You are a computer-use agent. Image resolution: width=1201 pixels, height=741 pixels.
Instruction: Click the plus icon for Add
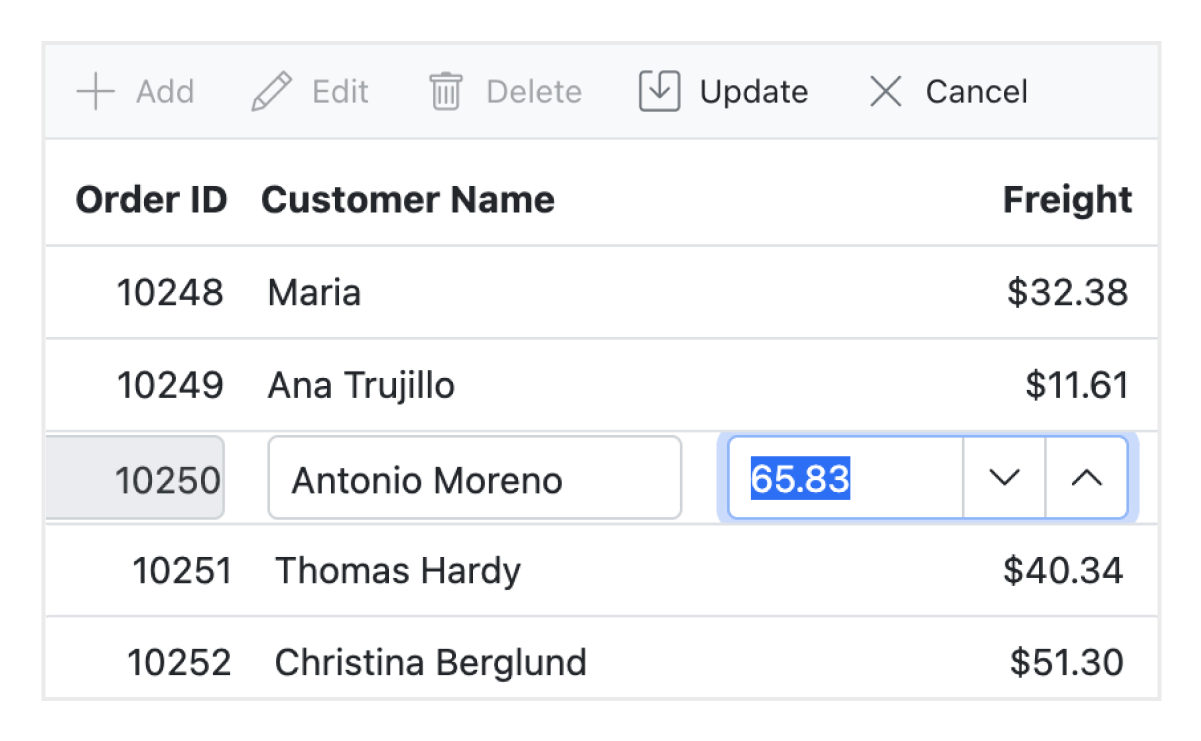(x=96, y=92)
